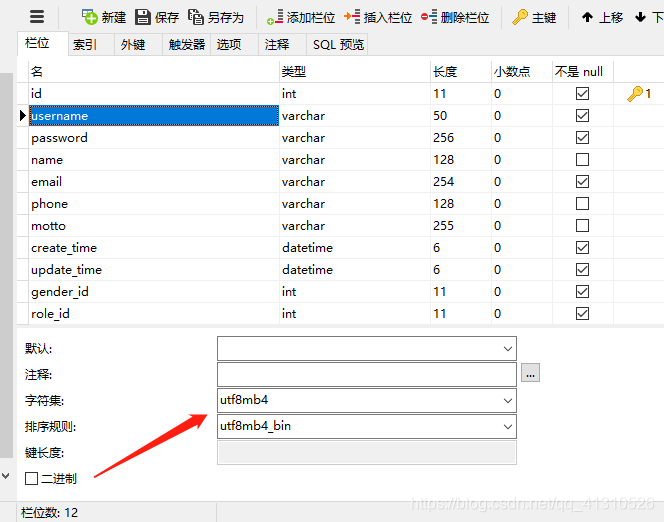
Task: Open the hamburger menu icon
Action: [x=37, y=17]
